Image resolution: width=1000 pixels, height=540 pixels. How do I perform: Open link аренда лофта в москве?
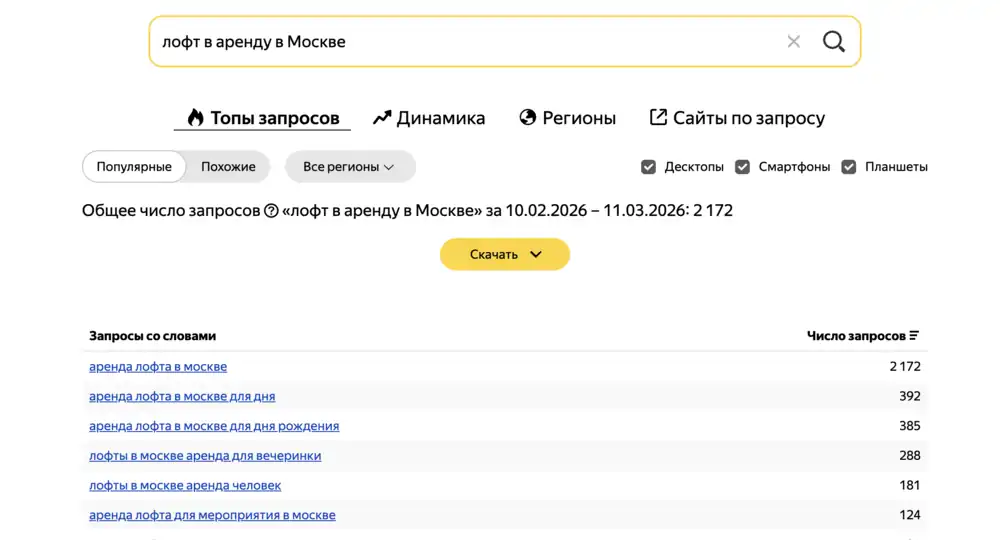point(158,367)
